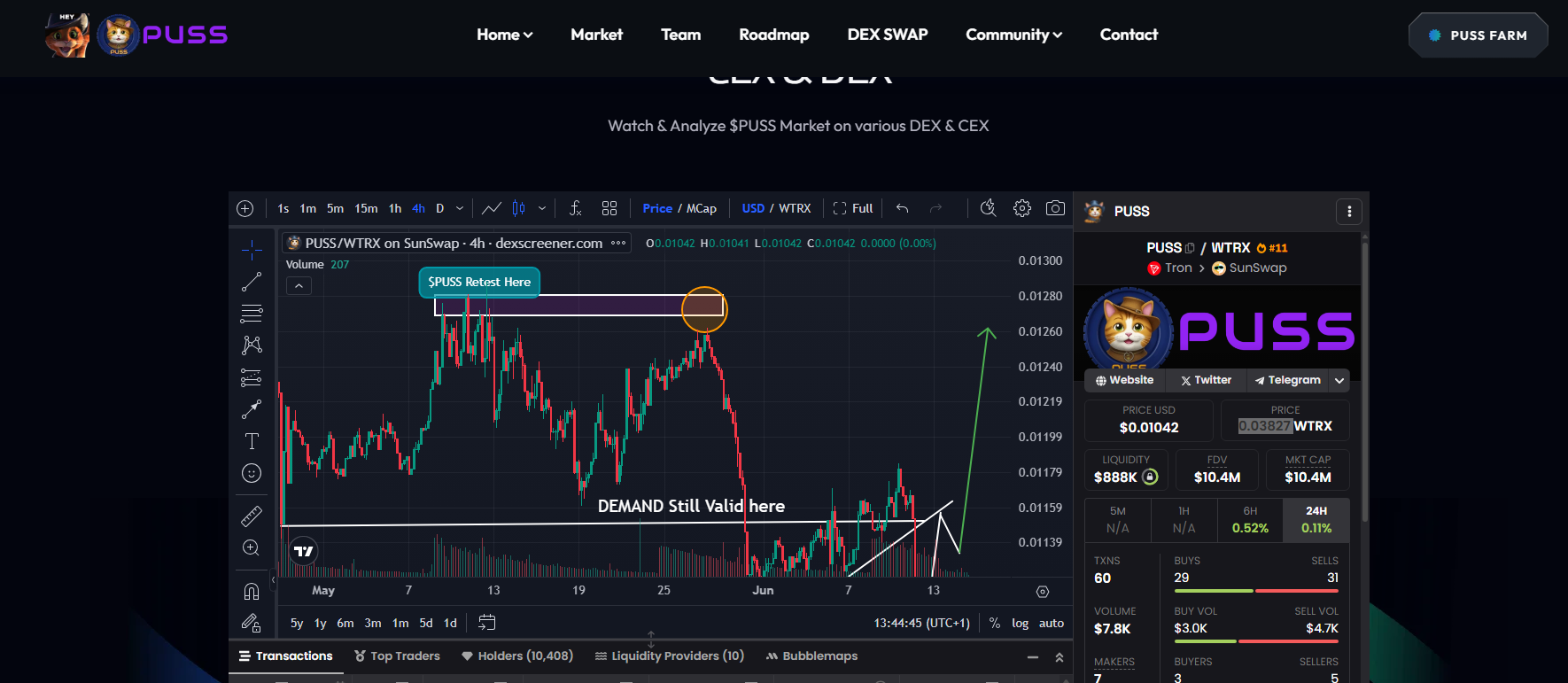Open chart settings gear
Viewport: 1568px width, 683px height.
(x=1022, y=208)
